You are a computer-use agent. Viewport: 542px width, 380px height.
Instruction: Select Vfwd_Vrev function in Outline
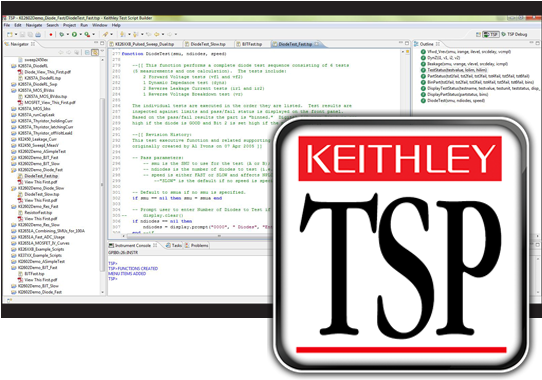tap(469, 52)
